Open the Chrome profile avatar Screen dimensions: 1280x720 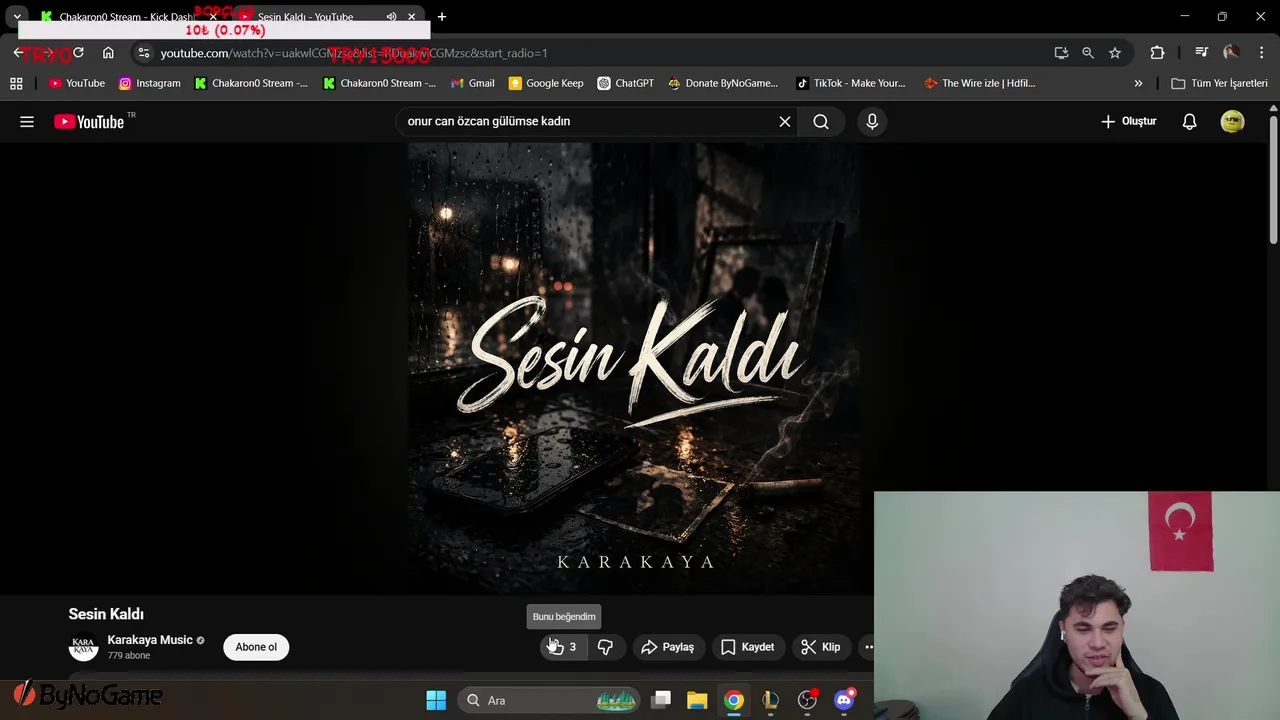pyautogui.click(x=1231, y=53)
